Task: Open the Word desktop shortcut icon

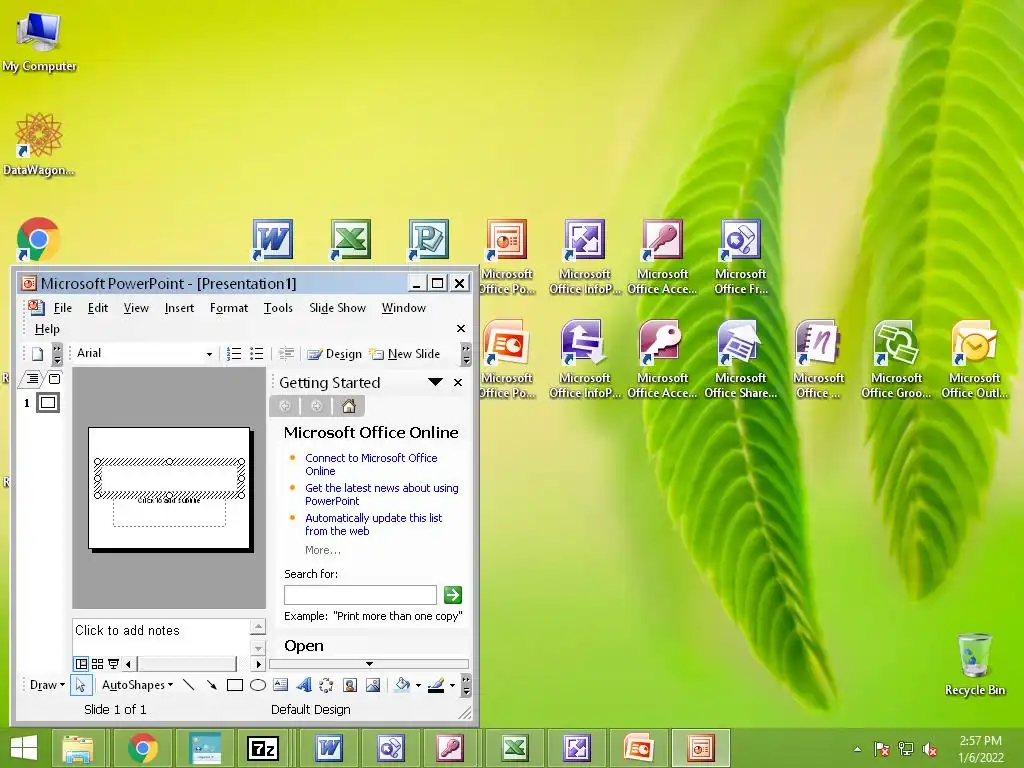Action: point(273,240)
